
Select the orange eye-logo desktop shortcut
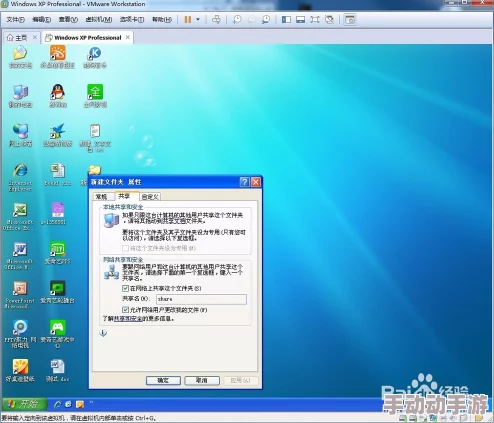pos(57,57)
